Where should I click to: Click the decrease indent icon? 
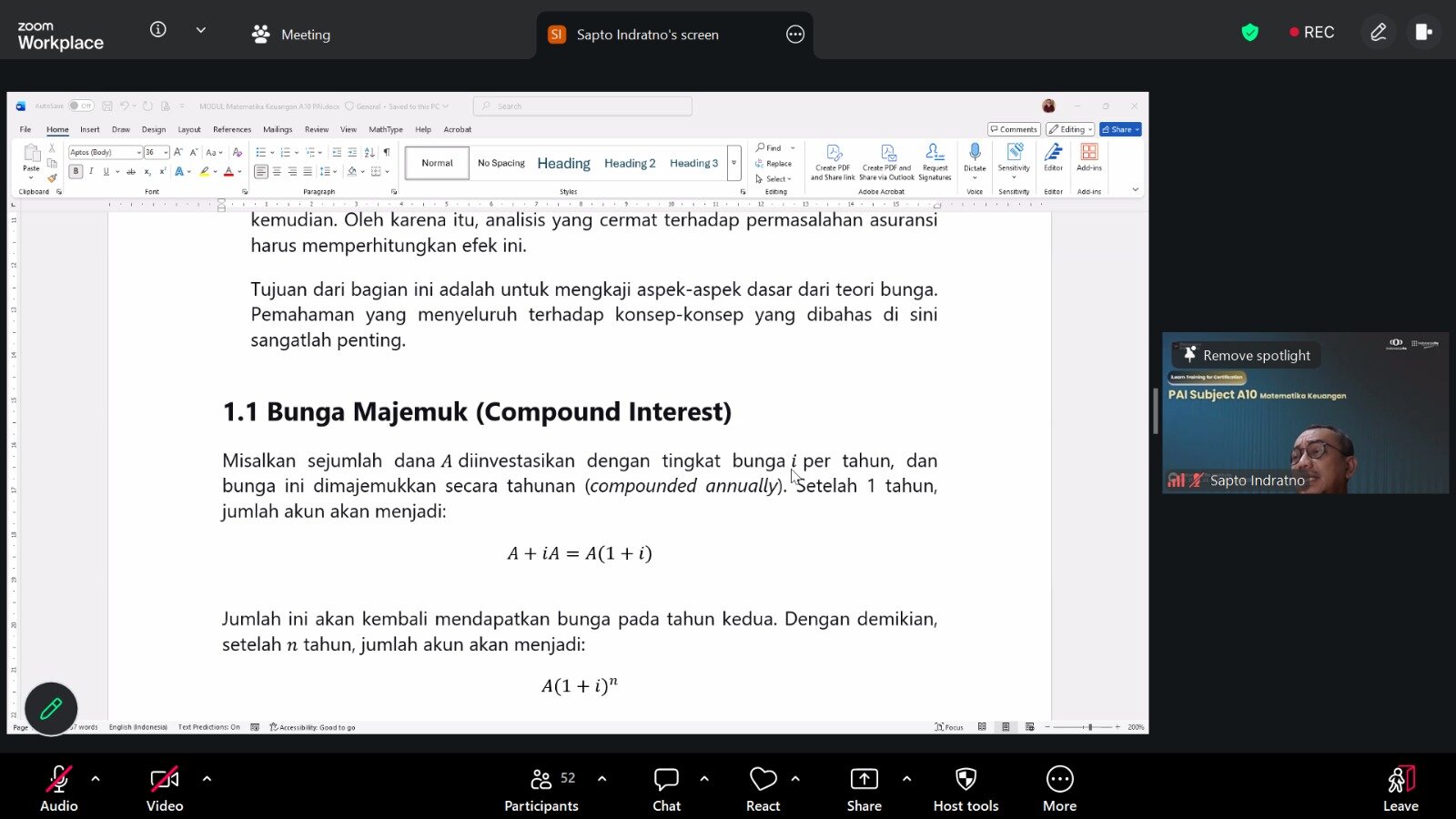(x=337, y=152)
